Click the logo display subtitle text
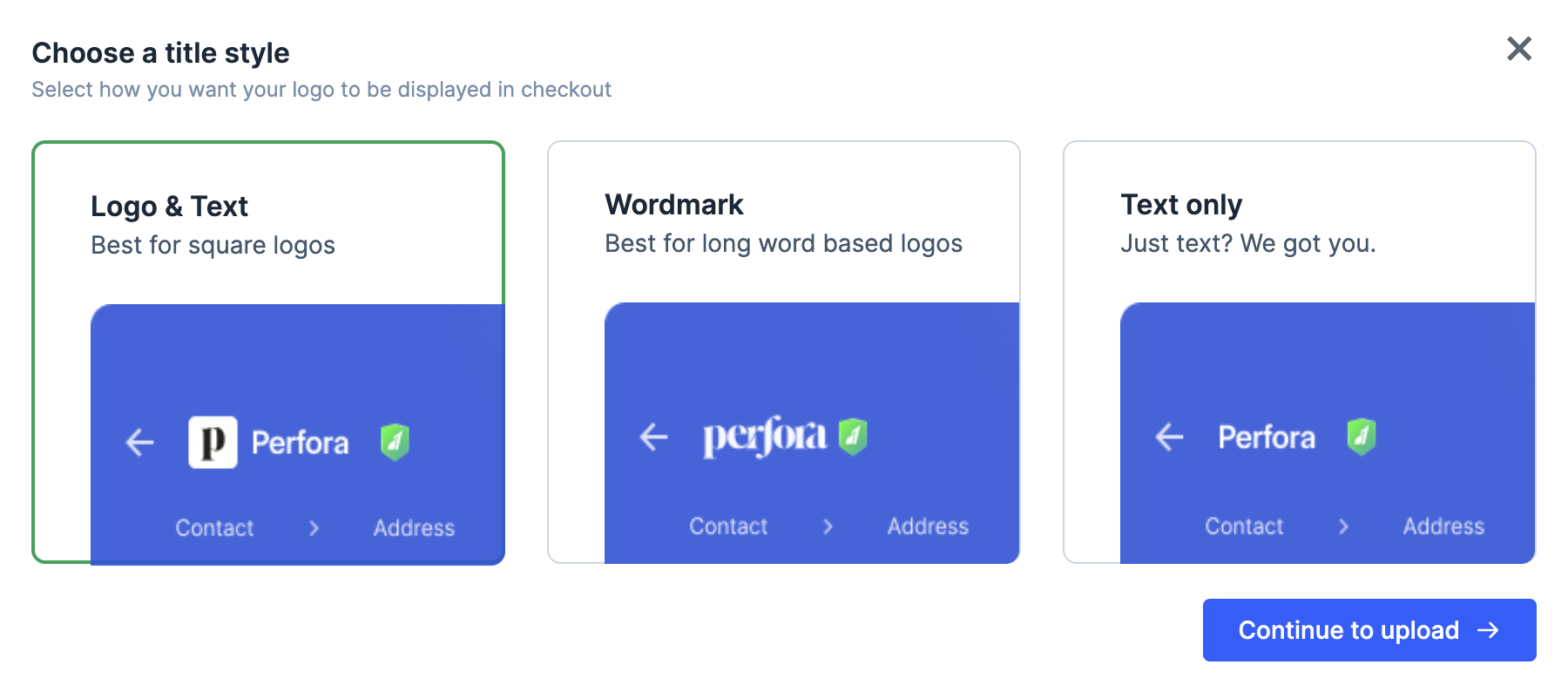Viewport: 1568px width, 692px height. (x=321, y=90)
